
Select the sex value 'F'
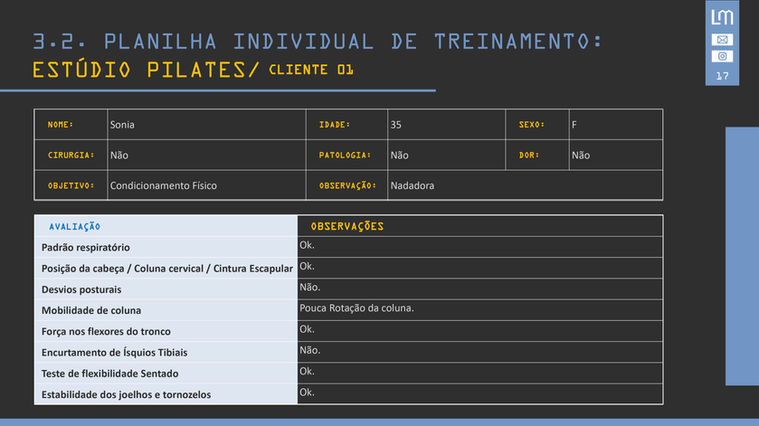pyautogui.click(x=574, y=125)
